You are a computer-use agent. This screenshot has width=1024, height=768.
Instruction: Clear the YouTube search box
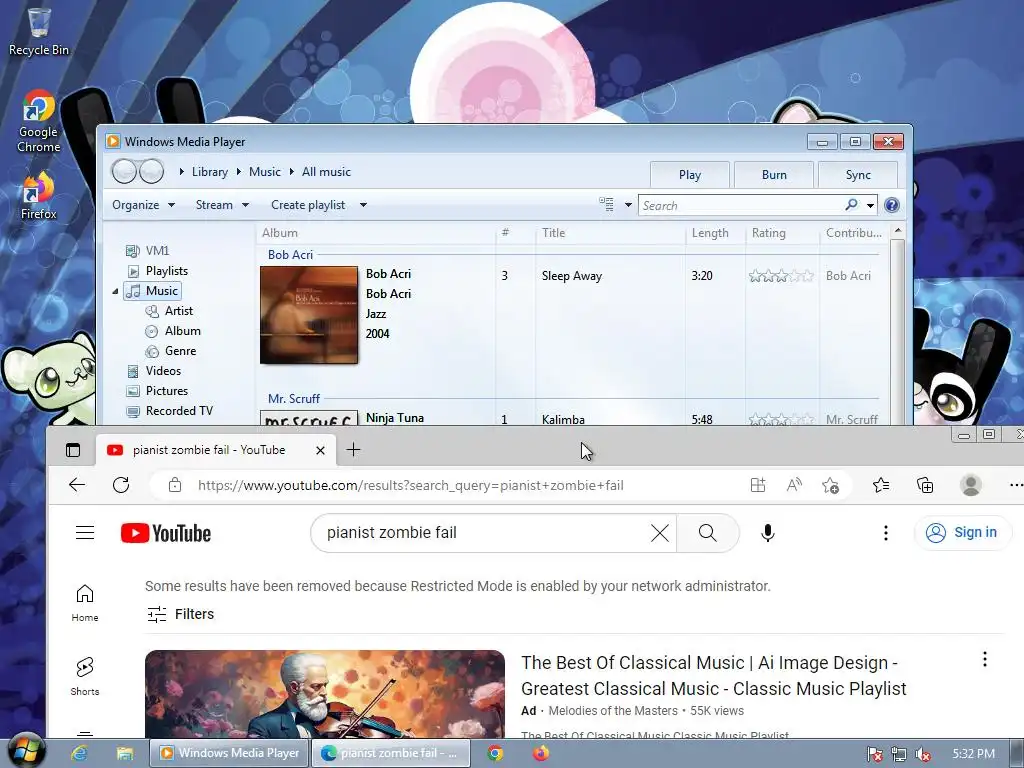pyautogui.click(x=660, y=533)
